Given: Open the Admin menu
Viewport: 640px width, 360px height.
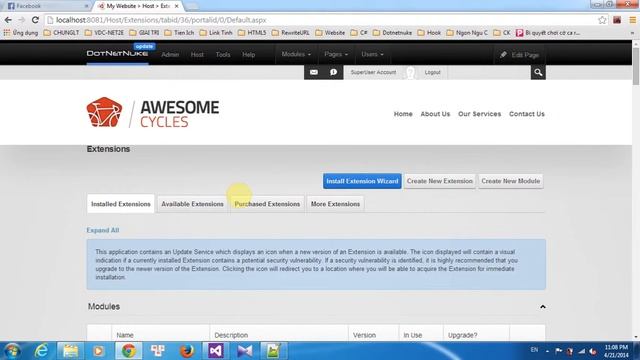Looking at the screenshot, I should click(170, 54).
